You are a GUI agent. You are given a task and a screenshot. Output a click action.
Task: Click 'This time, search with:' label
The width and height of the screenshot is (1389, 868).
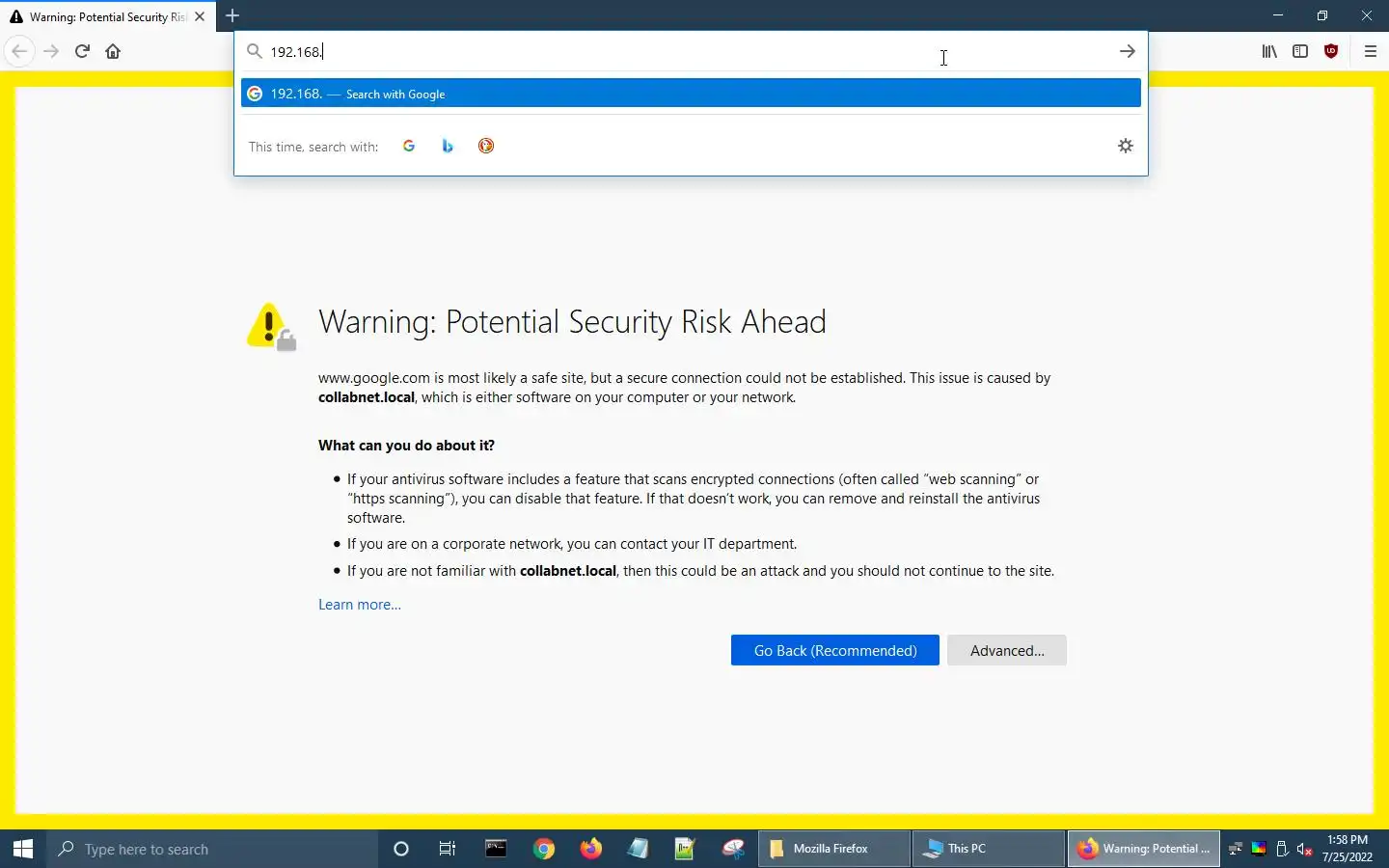coord(313,147)
